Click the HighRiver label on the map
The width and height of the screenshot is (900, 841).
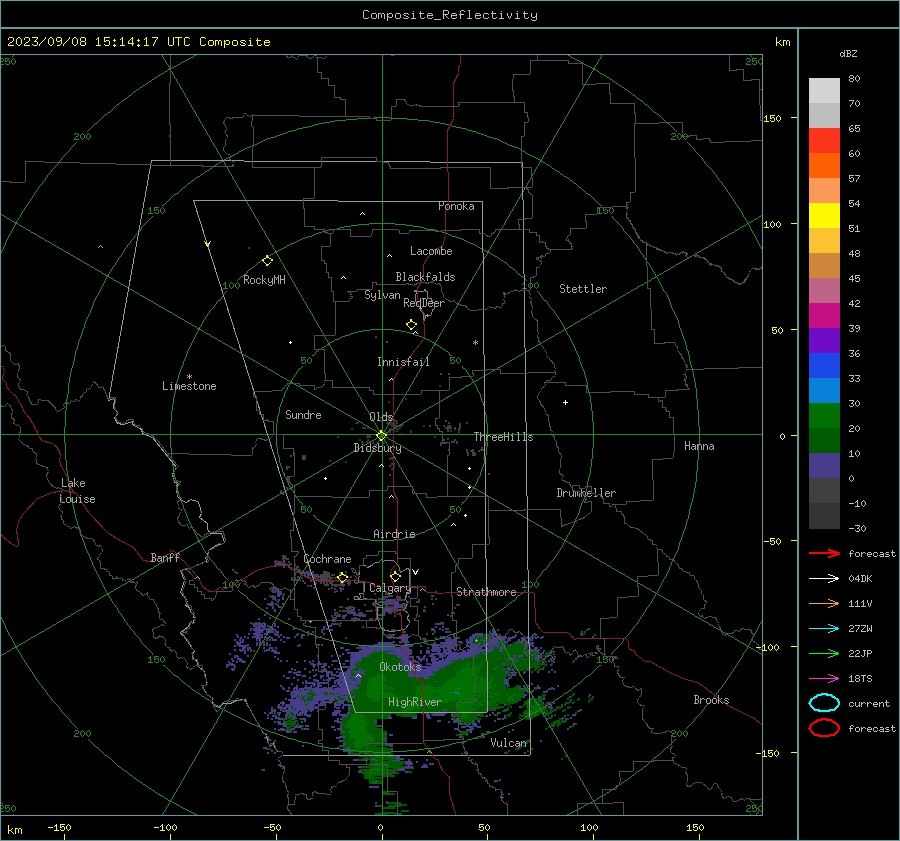[x=414, y=702]
